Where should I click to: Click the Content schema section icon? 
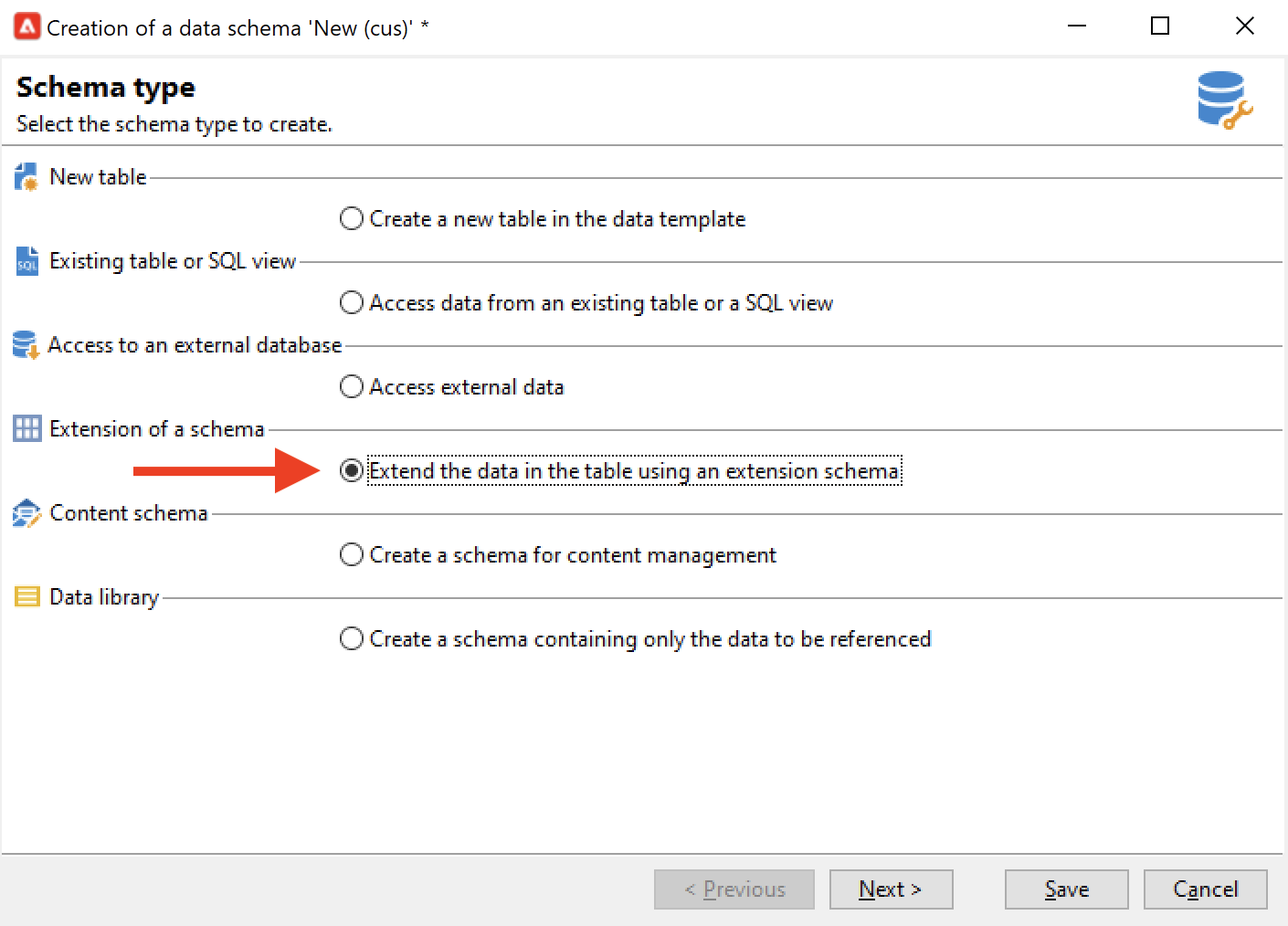pos(26,513)
